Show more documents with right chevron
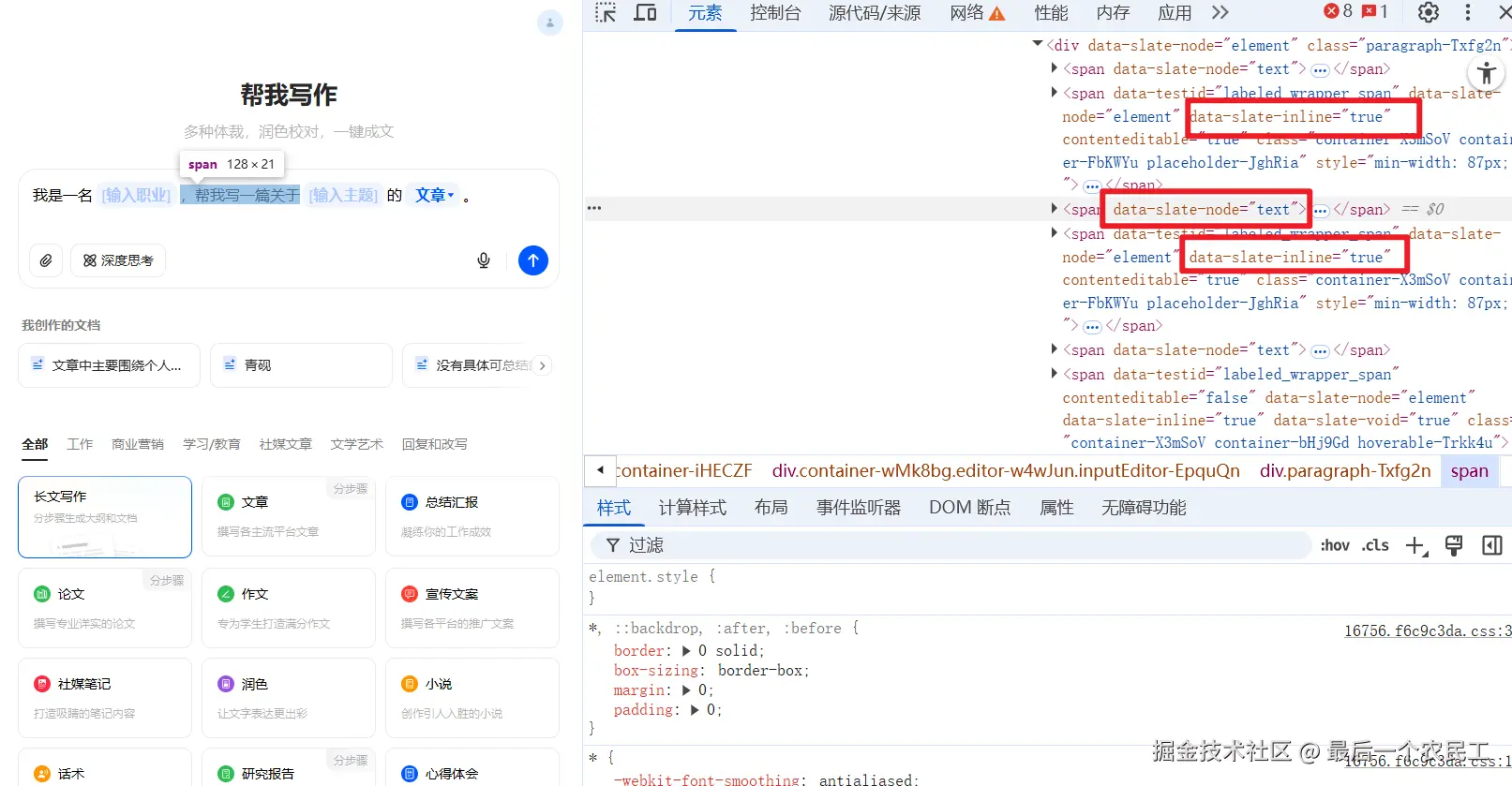Screen dimensions: 1512x786 [x=542, y=365]
